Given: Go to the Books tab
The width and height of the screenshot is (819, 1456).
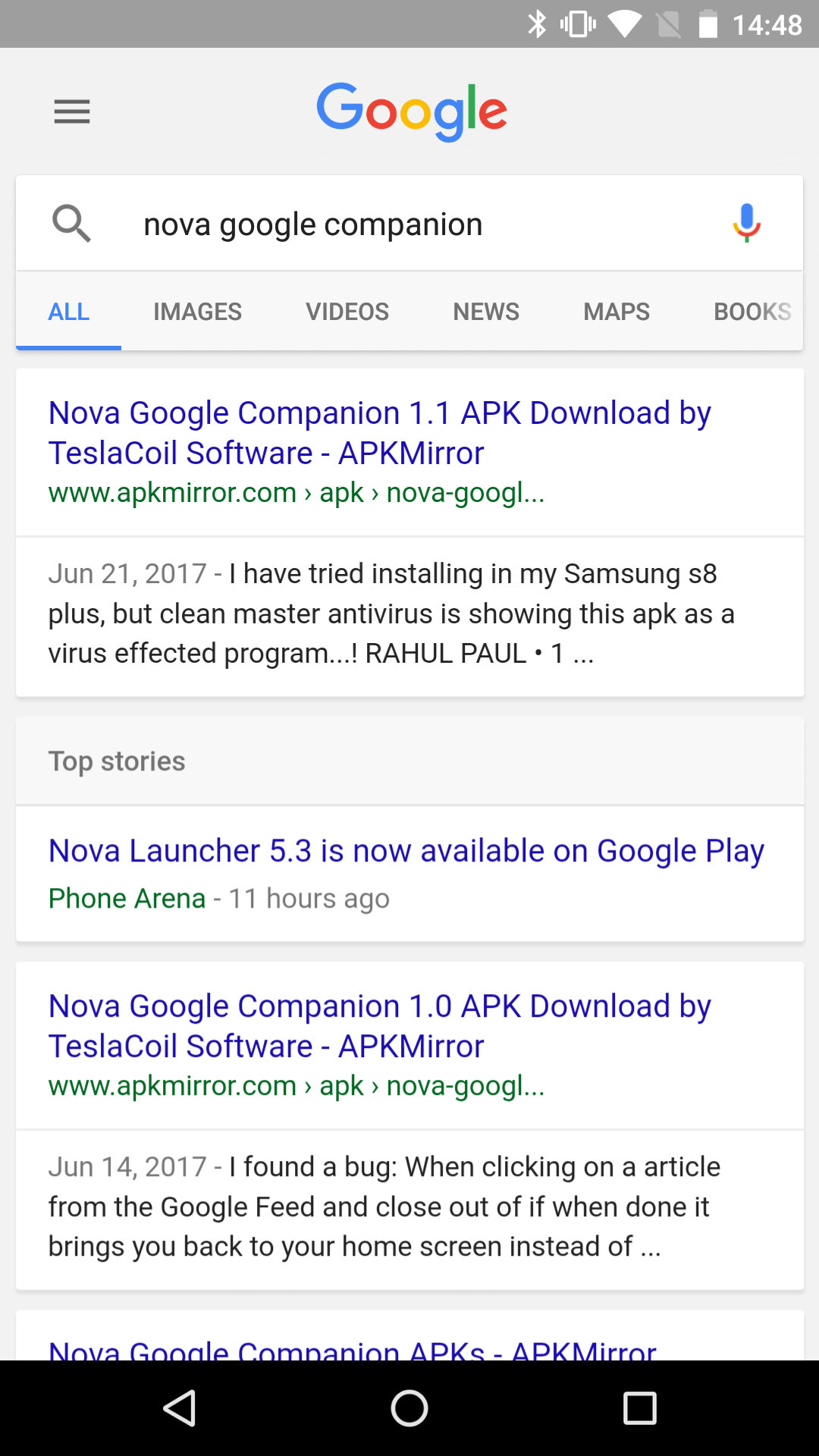Looking at the screenshot, I should pyautogui.click(x=752, y=312).
